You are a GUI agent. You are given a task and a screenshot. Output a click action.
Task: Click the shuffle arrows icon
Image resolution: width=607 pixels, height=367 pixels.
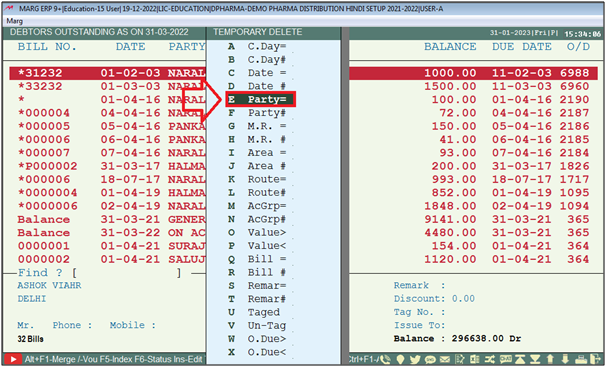(490, 359)
